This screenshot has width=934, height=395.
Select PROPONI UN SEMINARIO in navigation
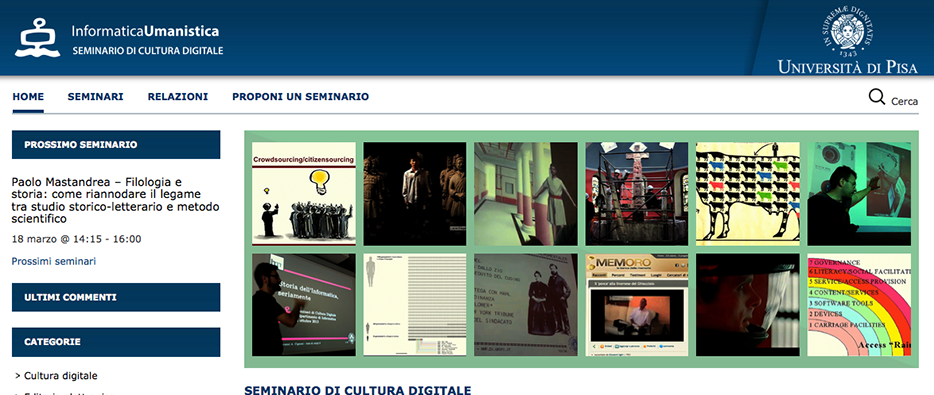[300, 97]
